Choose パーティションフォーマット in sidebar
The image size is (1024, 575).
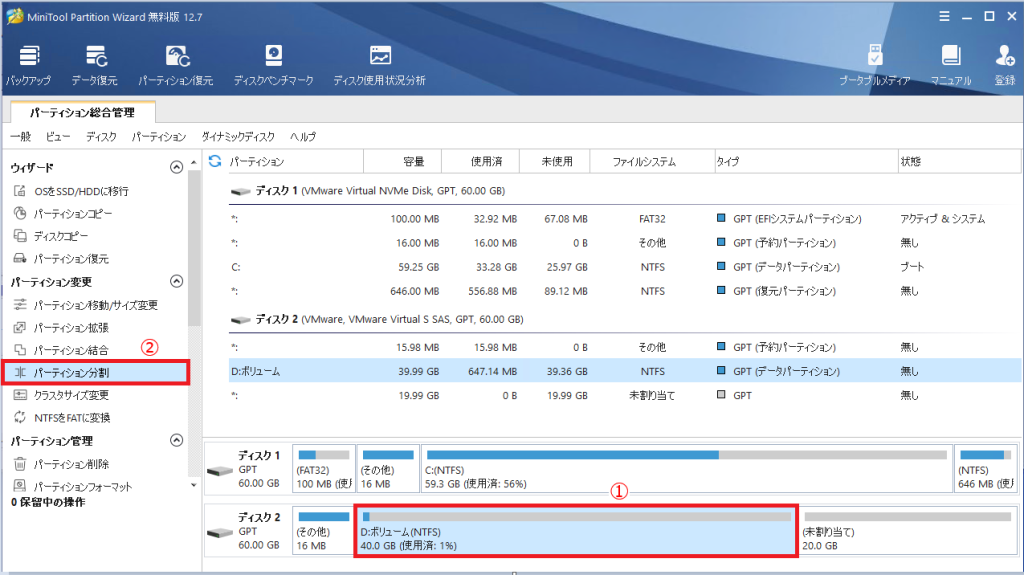click(74, 487)
